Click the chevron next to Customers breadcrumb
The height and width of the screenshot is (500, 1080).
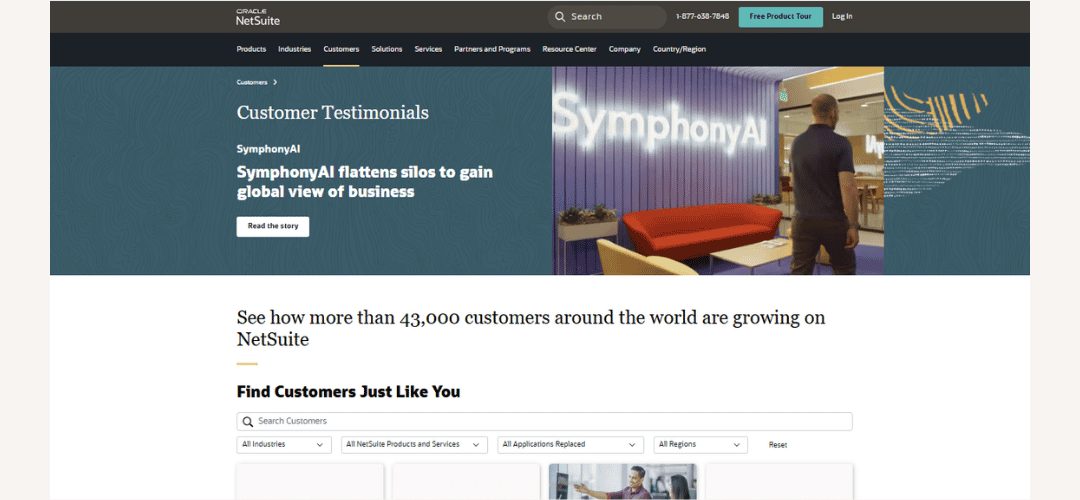pos(275,82)
